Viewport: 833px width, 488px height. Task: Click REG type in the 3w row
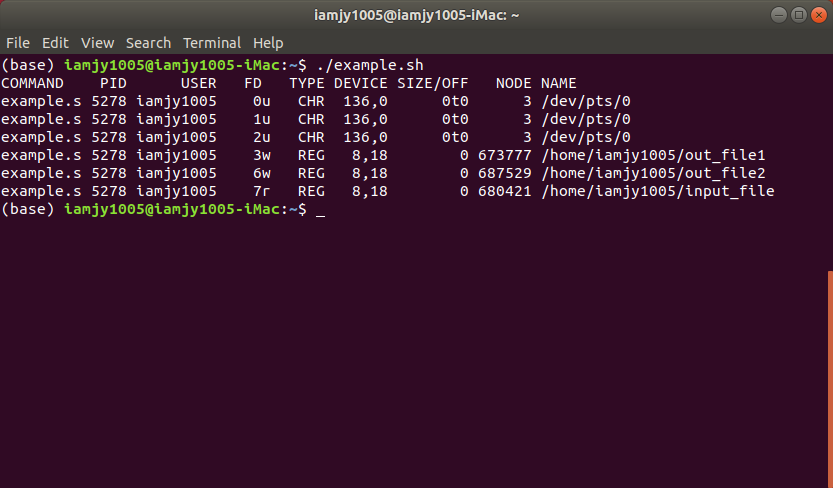pos(311,156)
